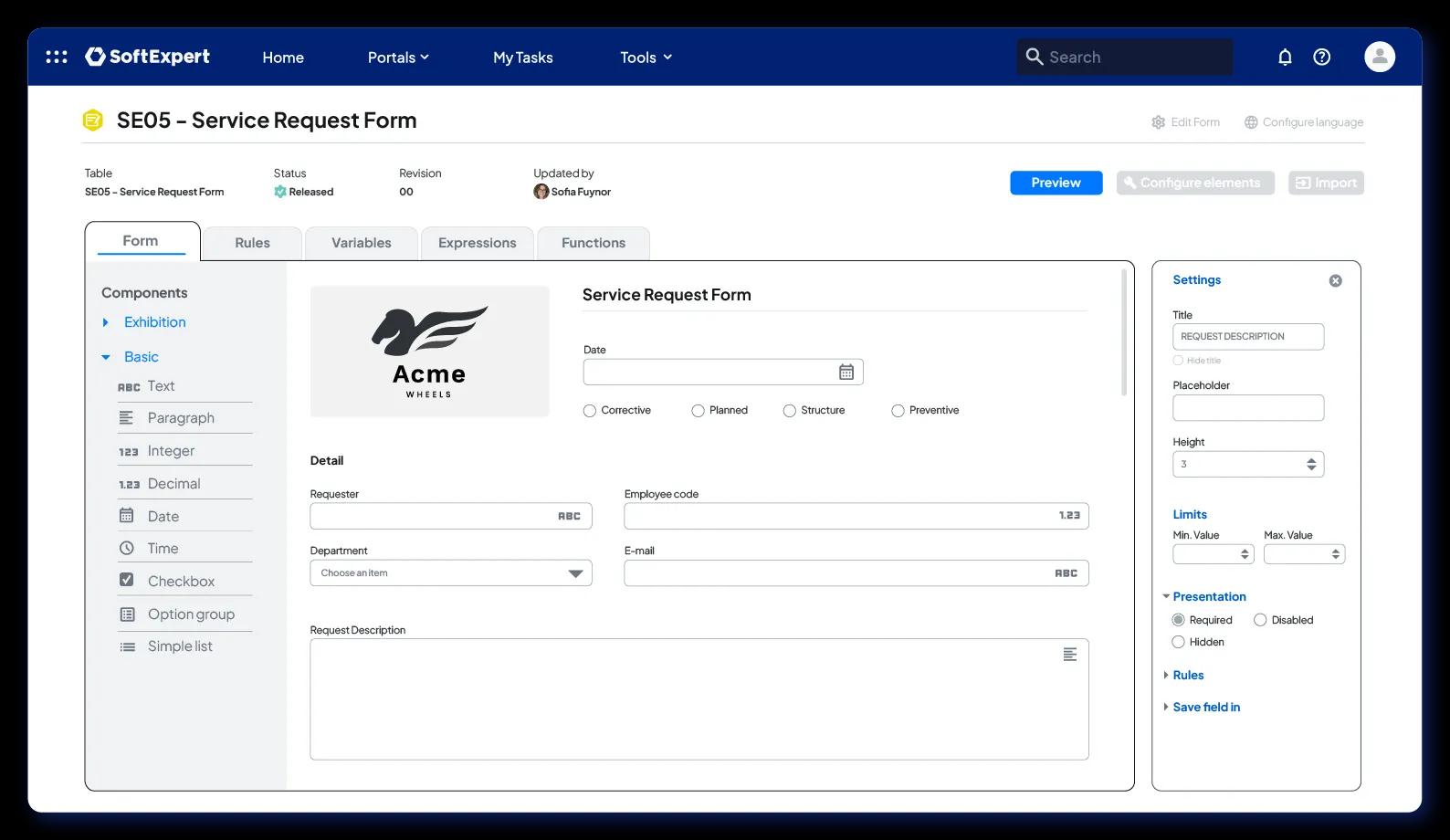Viewport: 1450px width, 840px height.
Task: Select the Decimal component 1.23 icon
Action: pos(129,484)
